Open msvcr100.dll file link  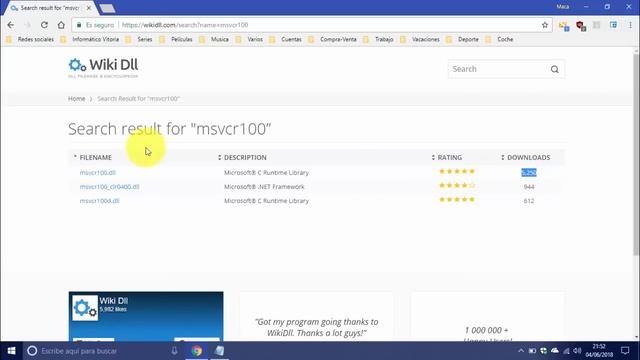click(x=98, y=173)
